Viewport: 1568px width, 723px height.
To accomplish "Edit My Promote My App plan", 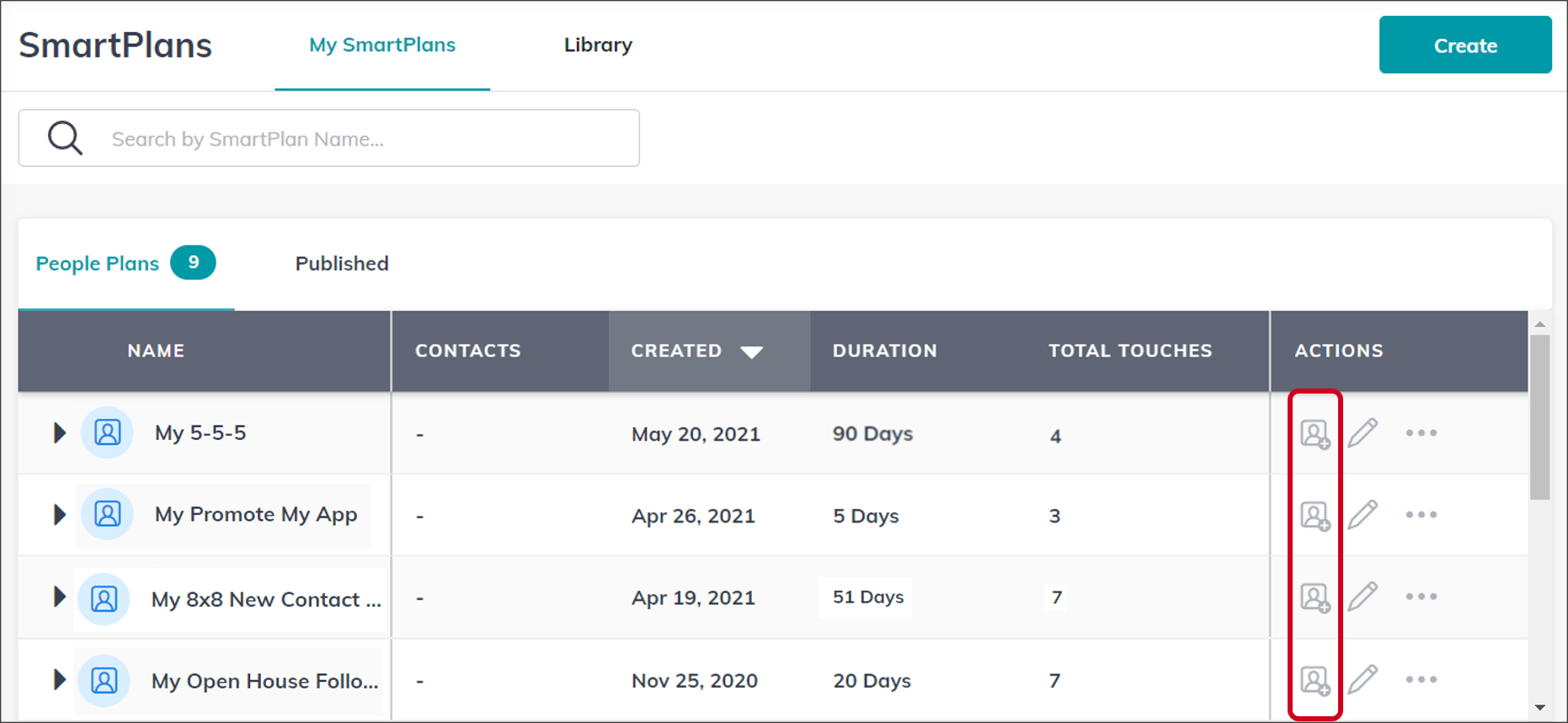I will click(1363, 515).
